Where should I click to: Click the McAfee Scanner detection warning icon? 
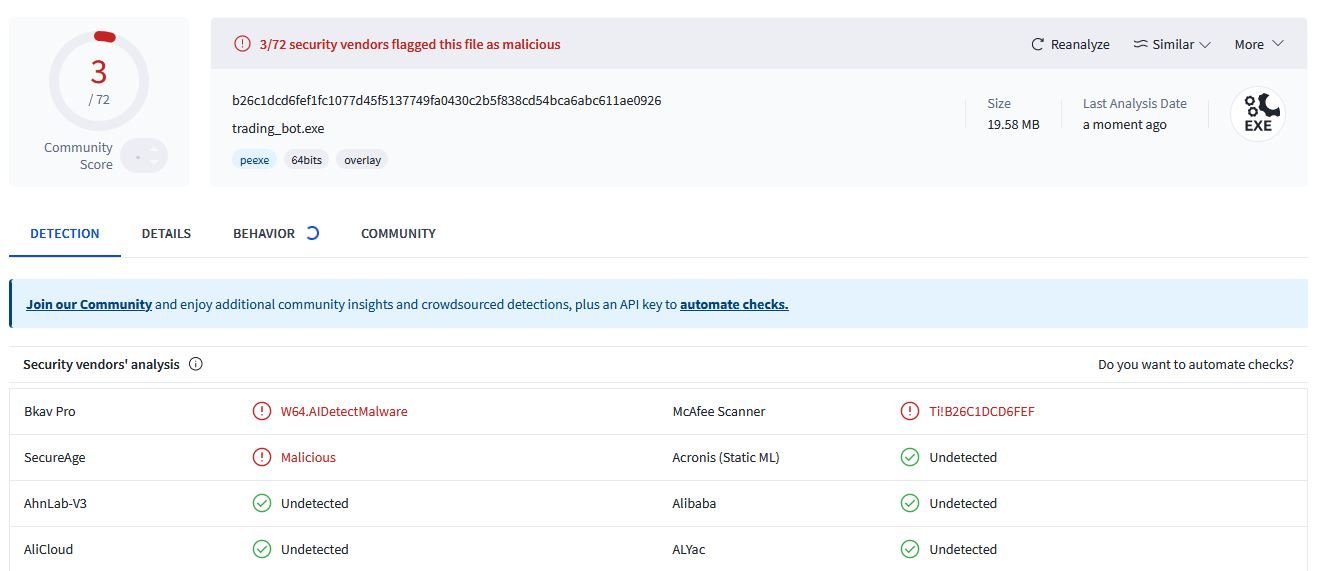909,411
